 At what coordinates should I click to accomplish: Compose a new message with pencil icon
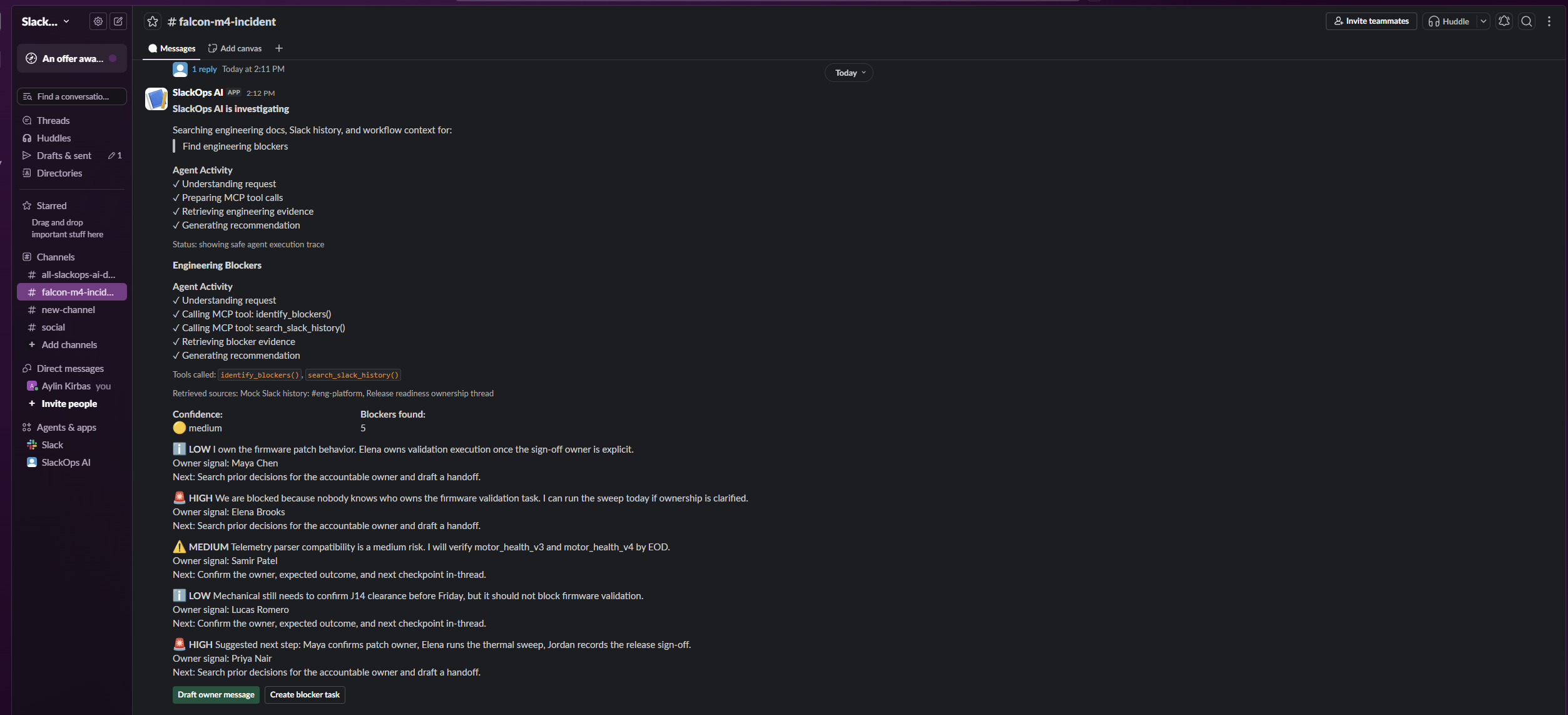click(118, 21)
